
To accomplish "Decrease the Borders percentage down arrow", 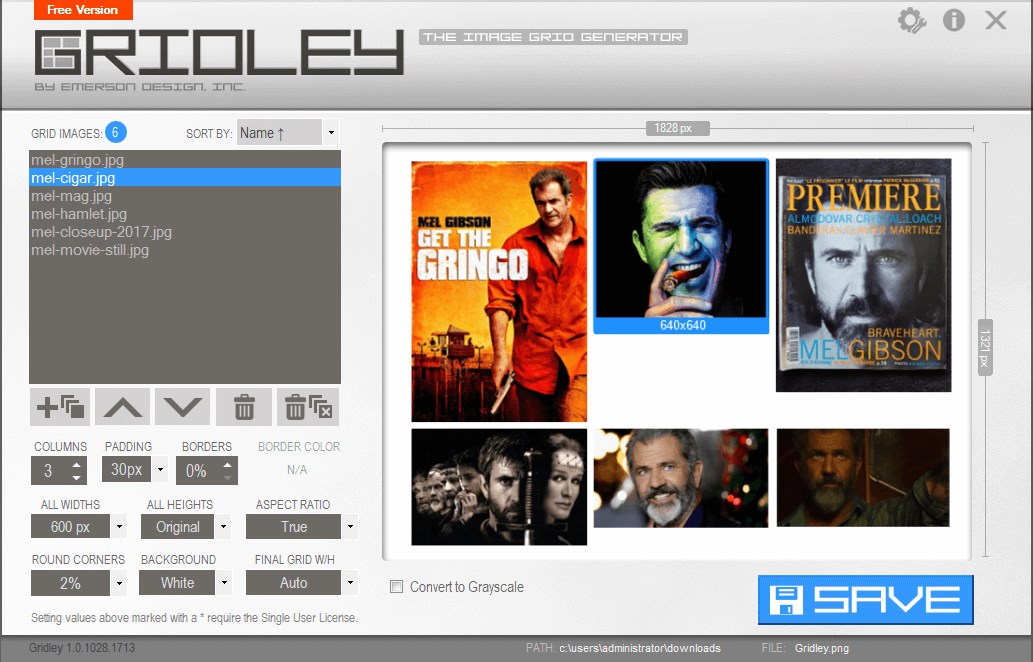I will coord(227,477).
